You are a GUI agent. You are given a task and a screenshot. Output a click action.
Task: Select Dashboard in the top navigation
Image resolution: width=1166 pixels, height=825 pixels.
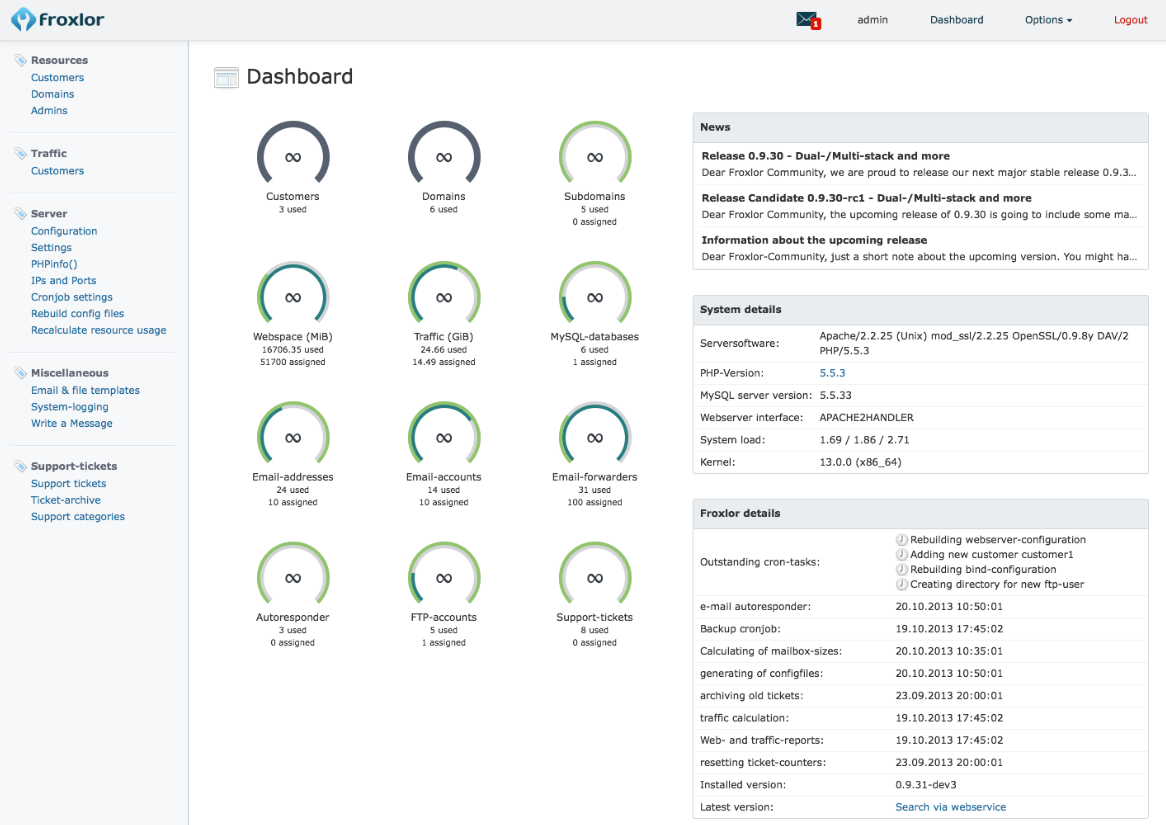tap(956, 19)
